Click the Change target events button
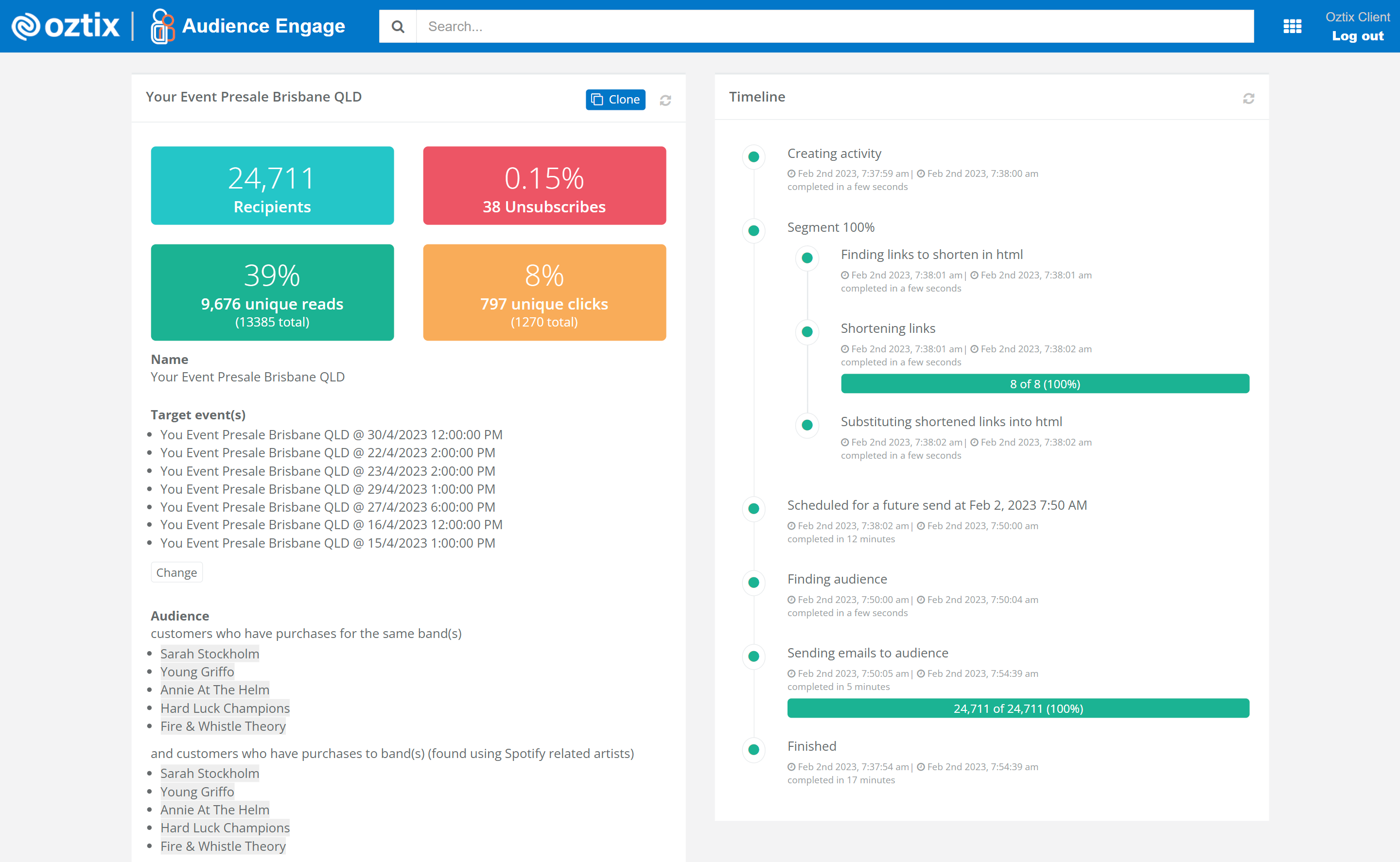Viewport: 1400px width, 862px height. (x=176, y=572)
